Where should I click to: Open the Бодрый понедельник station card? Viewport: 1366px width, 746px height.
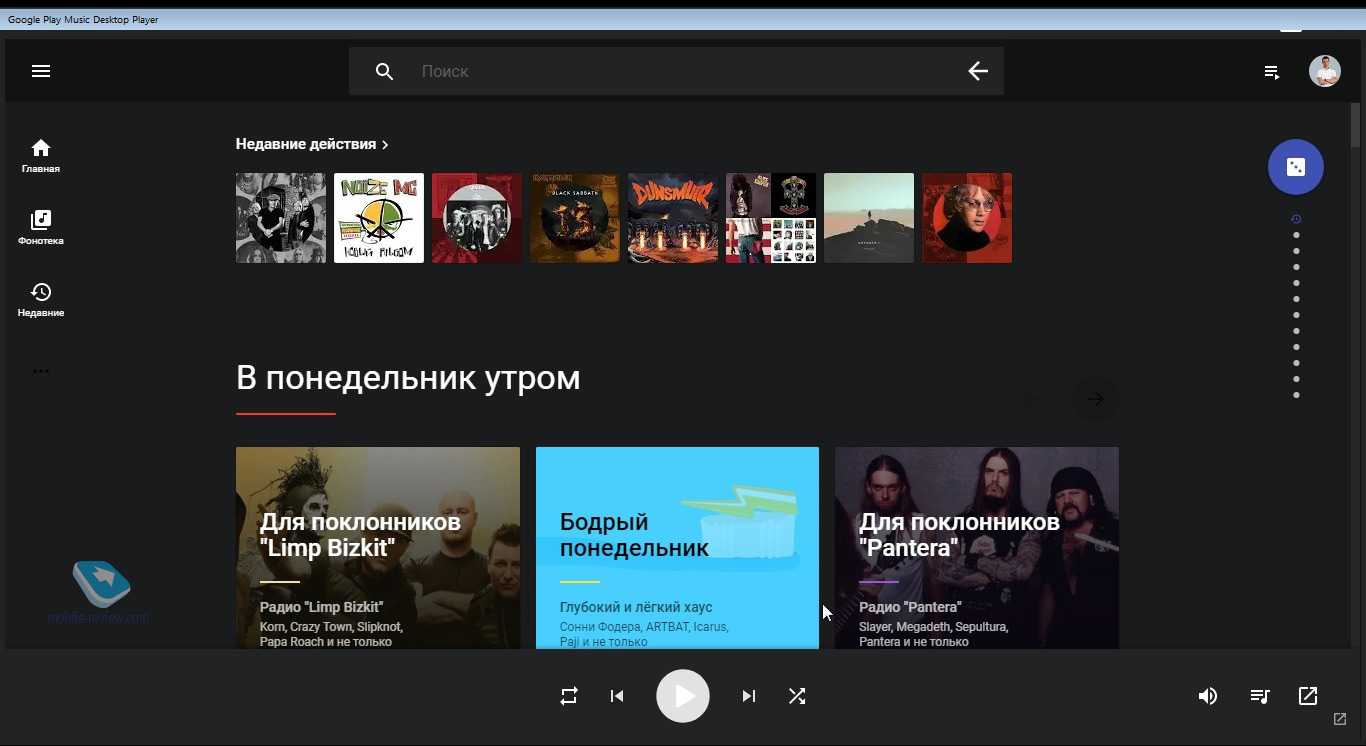point(677,548)
